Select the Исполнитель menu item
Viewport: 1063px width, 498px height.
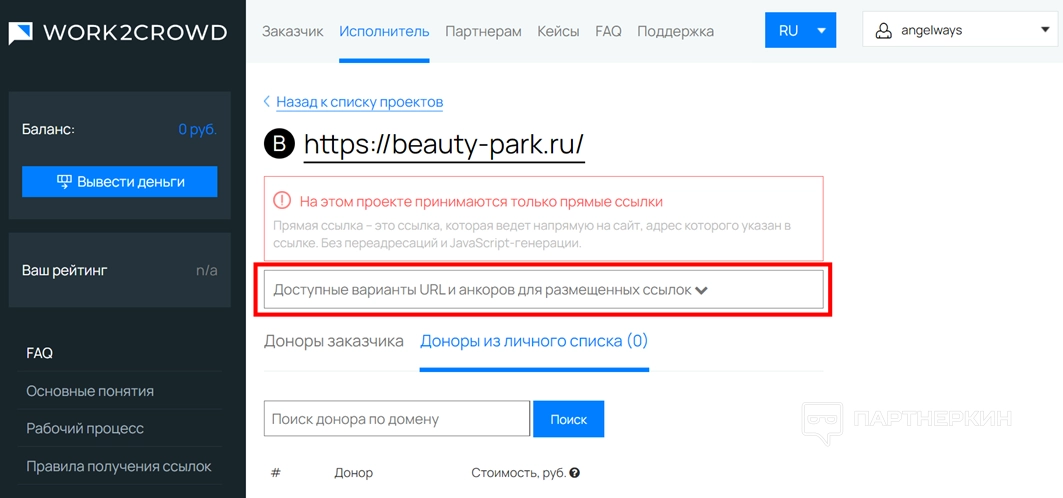[384, 31]
